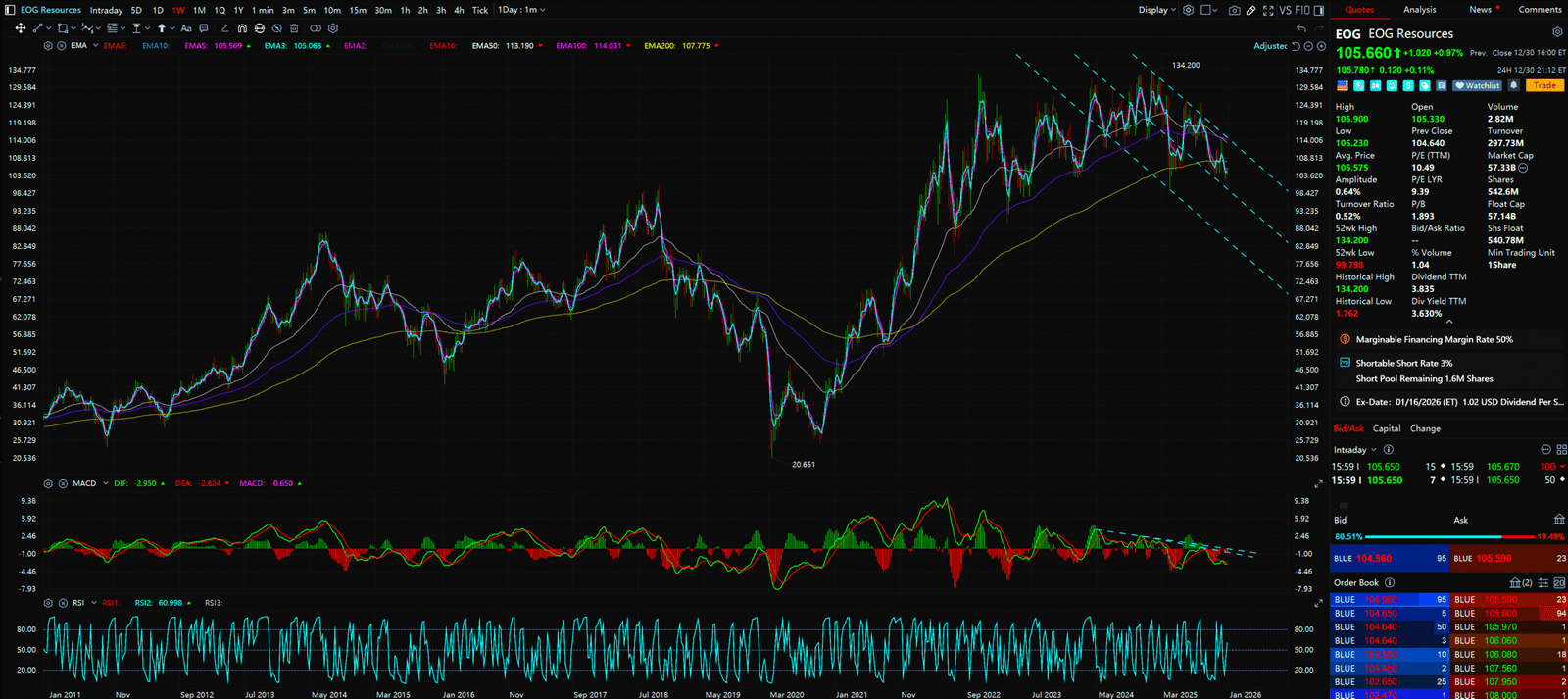This screenshot has height=699, width=1568.
Task: Click the screenshot camera icon
Action: [1234, 10]
